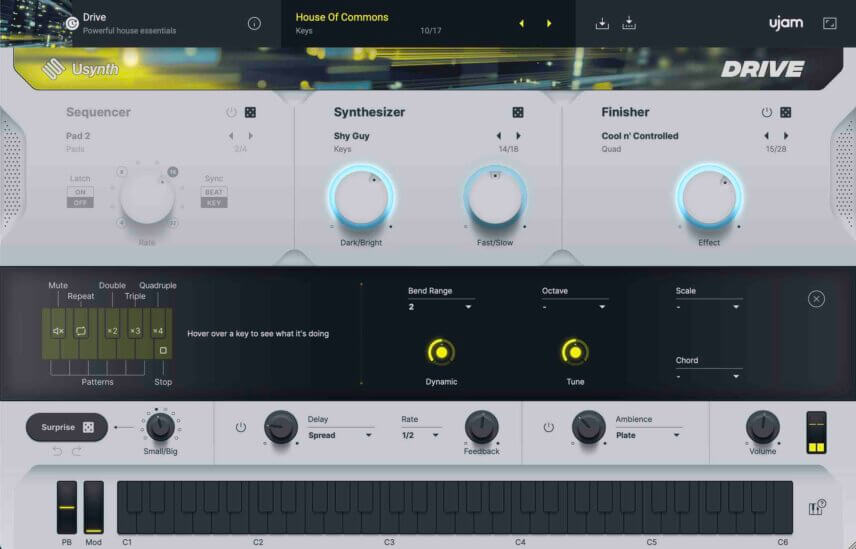Image resolution: width=856 pixels, height=549 pixels.
Task: Go to previous global preset arrow
Action: pos(521,23)
